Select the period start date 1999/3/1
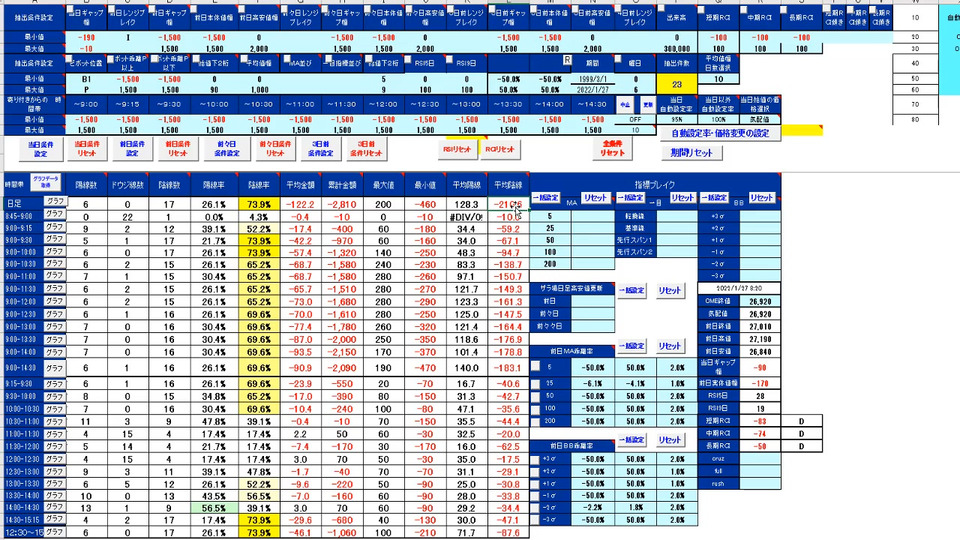The height and width of the screenshot is (540, 960). pos(592,79)
